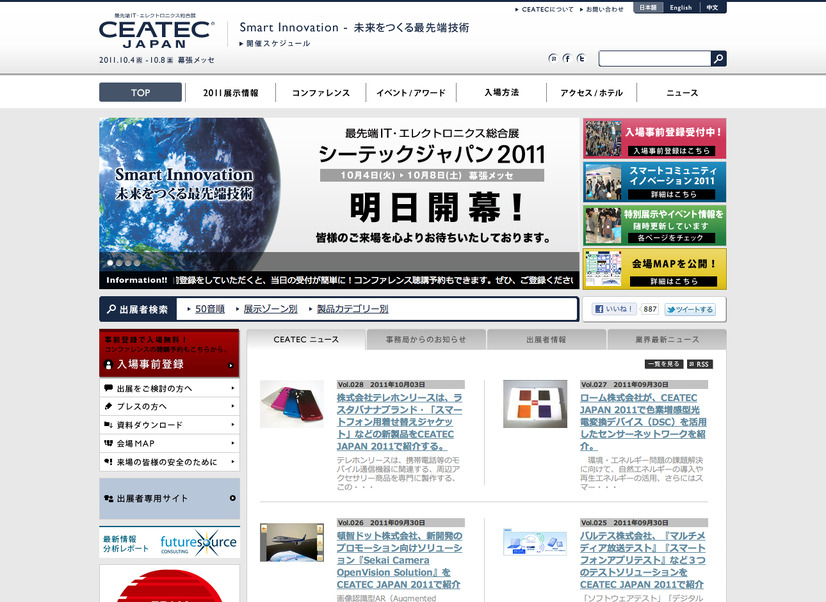The height and width of the screenshot is (602, 826).
Task: Select 業界最新ニュース tab
Action: pyautogui.click(x=667, y=340)
